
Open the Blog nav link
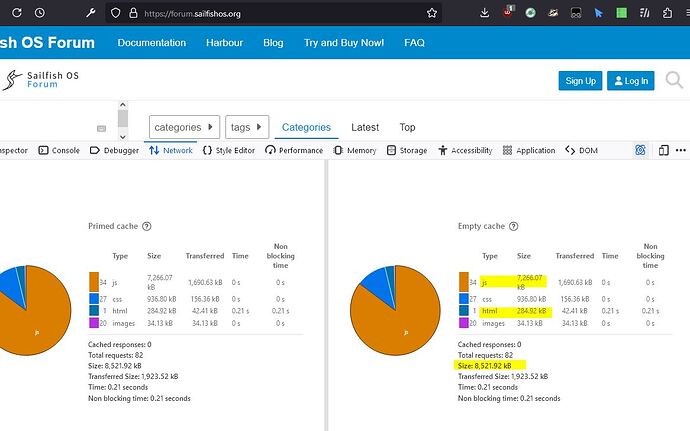(x=273, y=43)
